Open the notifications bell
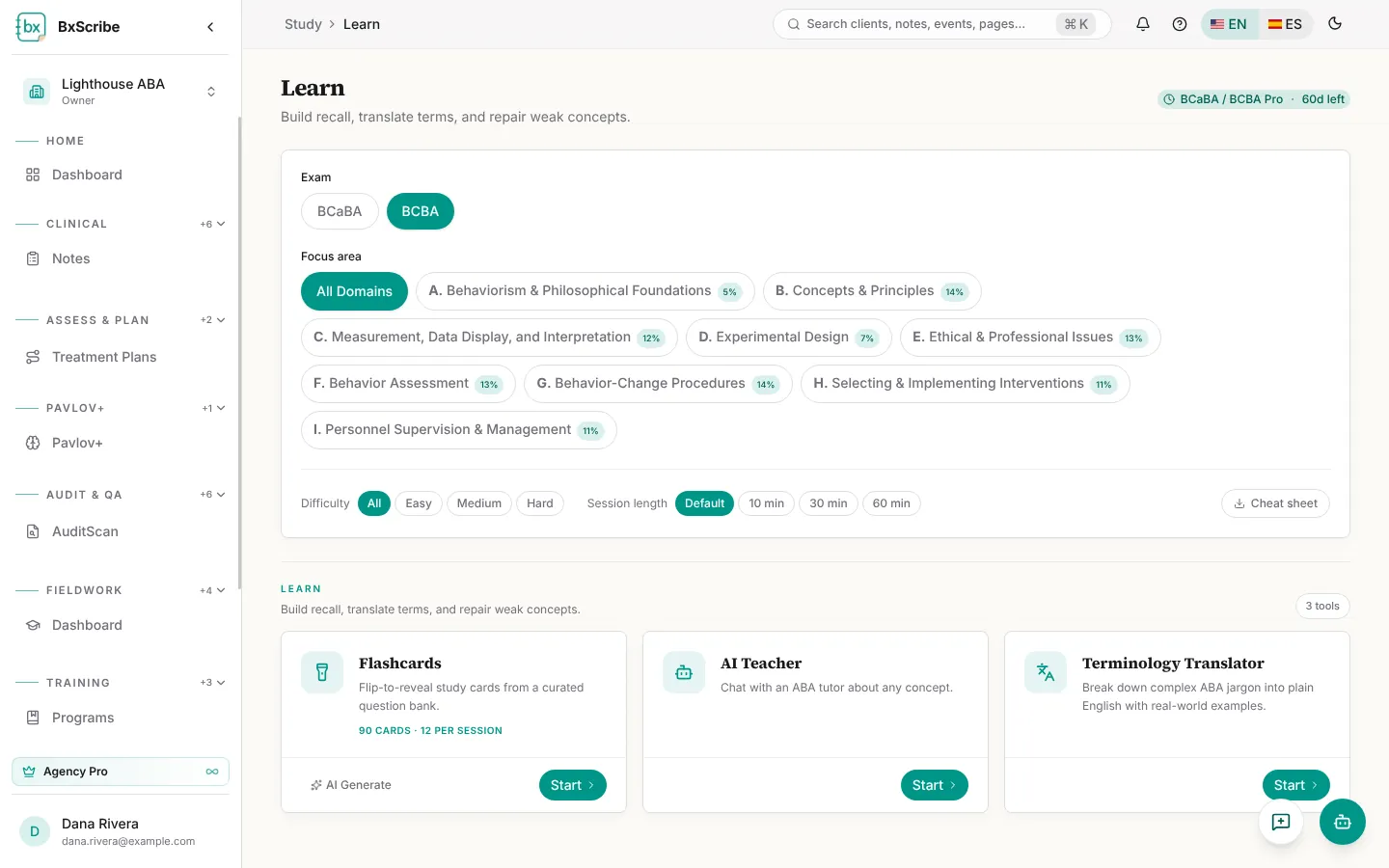 tap(1143, 24)
